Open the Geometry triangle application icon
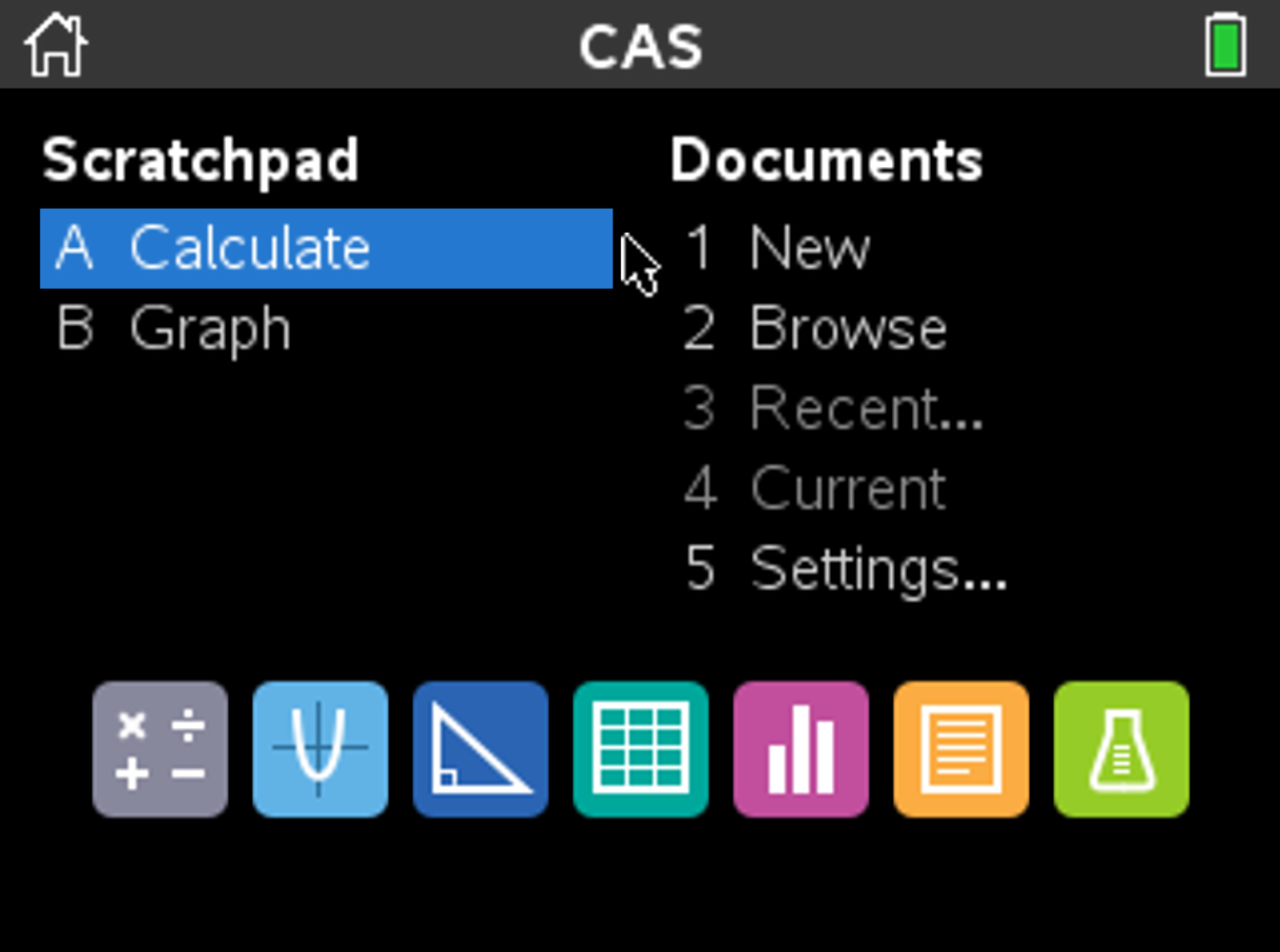This screenshot has height=952, width=1280. click(481, 750)
